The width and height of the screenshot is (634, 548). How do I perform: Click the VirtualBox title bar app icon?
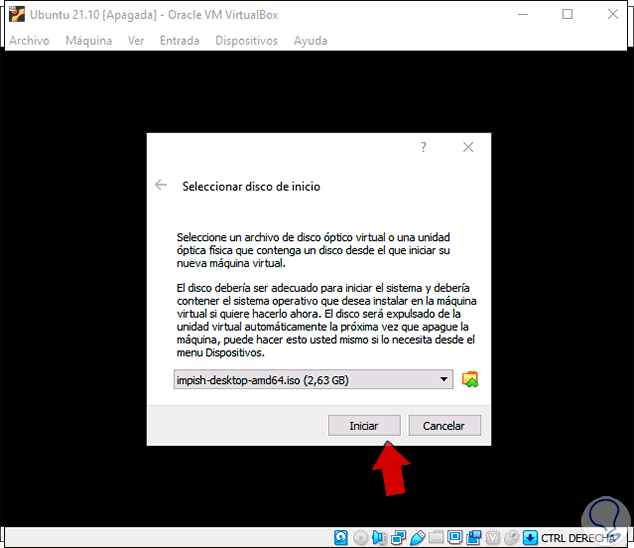17,15
